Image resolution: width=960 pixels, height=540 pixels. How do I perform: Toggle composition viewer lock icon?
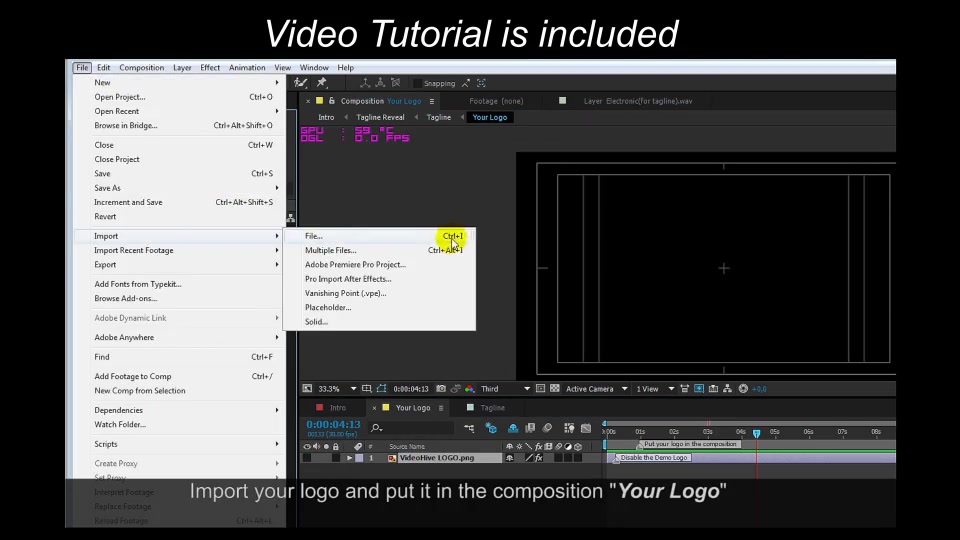pos(332,101)
